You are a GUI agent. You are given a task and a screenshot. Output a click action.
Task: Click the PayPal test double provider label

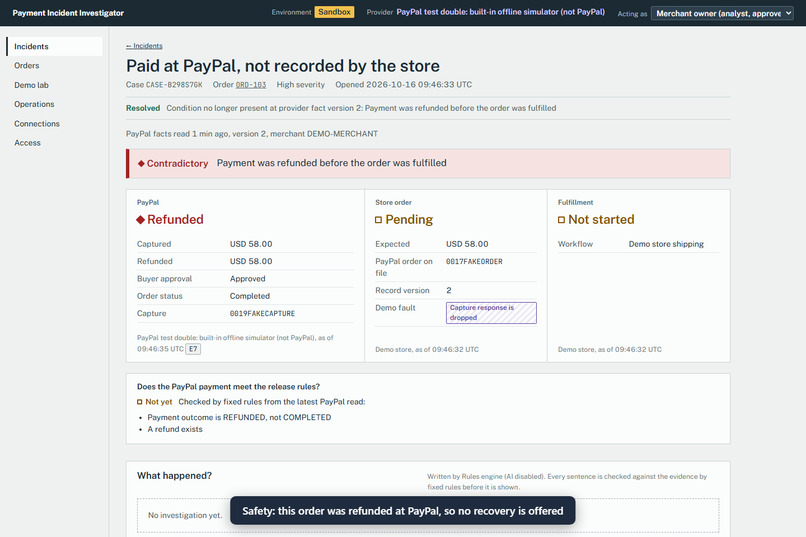(x=500, y=12)
